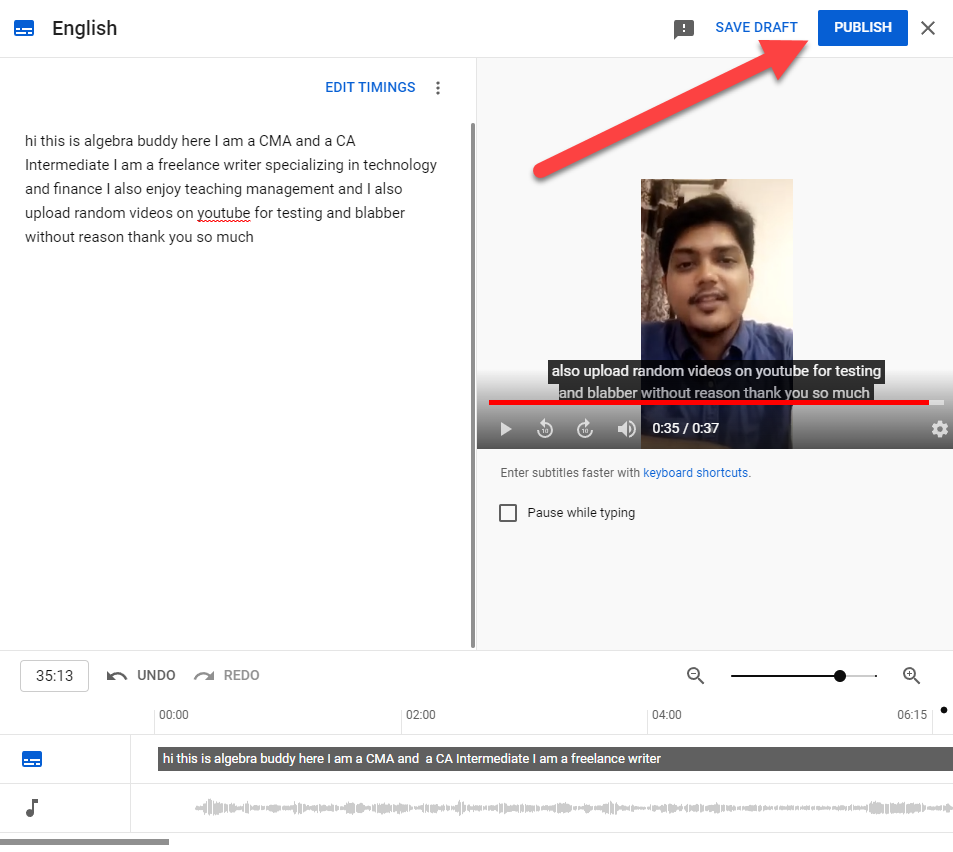
Task: Click the timeline zoom slider handle
Action: (x=840, y=676)
